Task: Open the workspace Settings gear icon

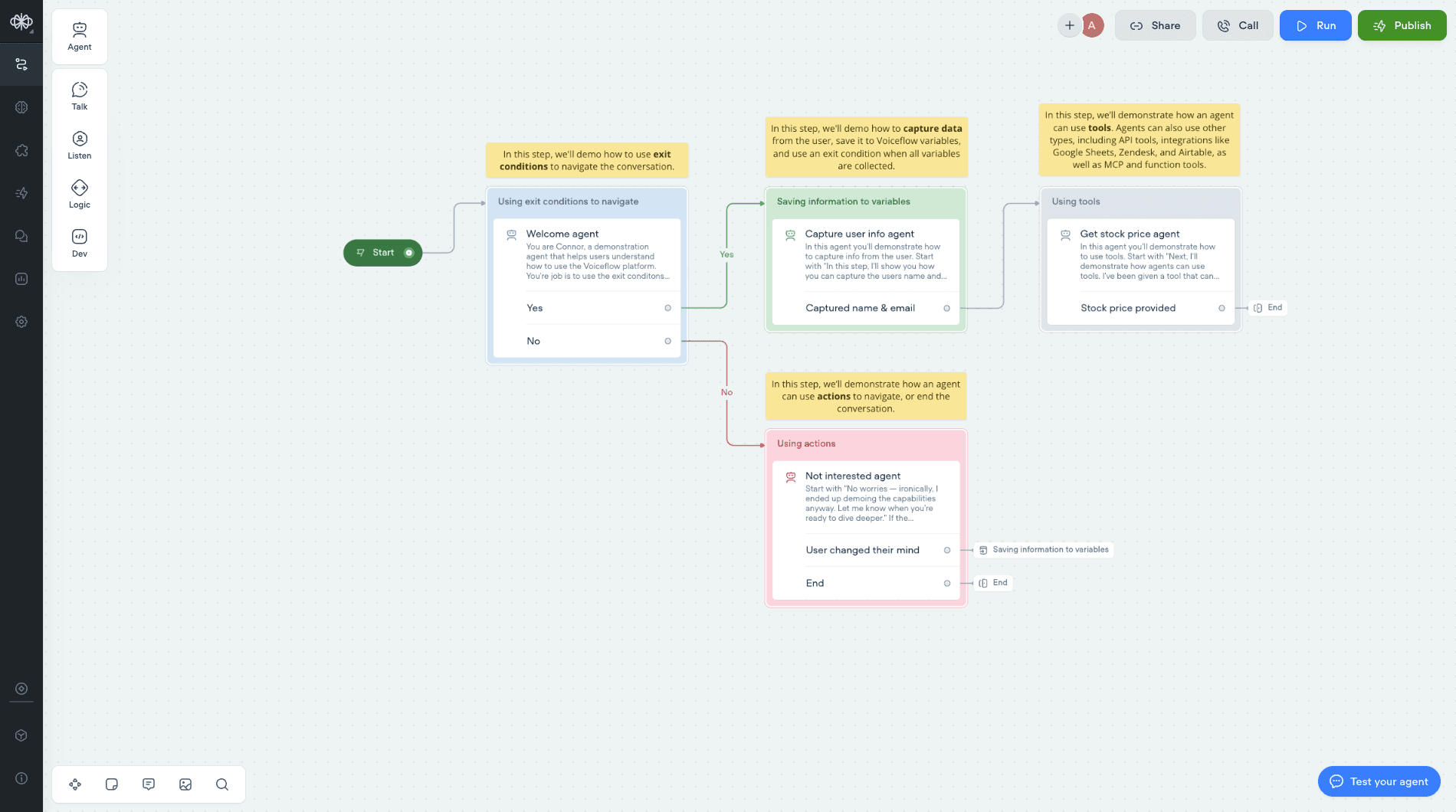Action: 21,322
